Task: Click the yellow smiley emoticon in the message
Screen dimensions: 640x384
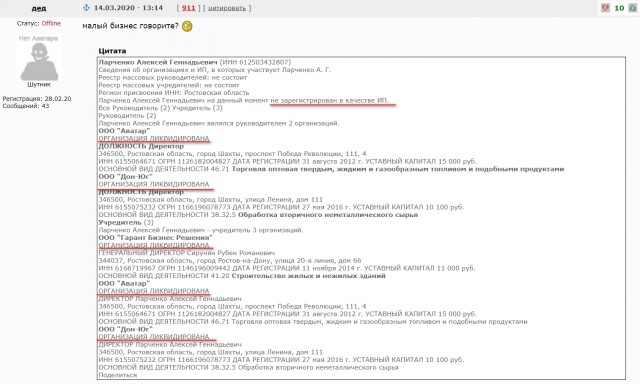Action: coord(187,26)
